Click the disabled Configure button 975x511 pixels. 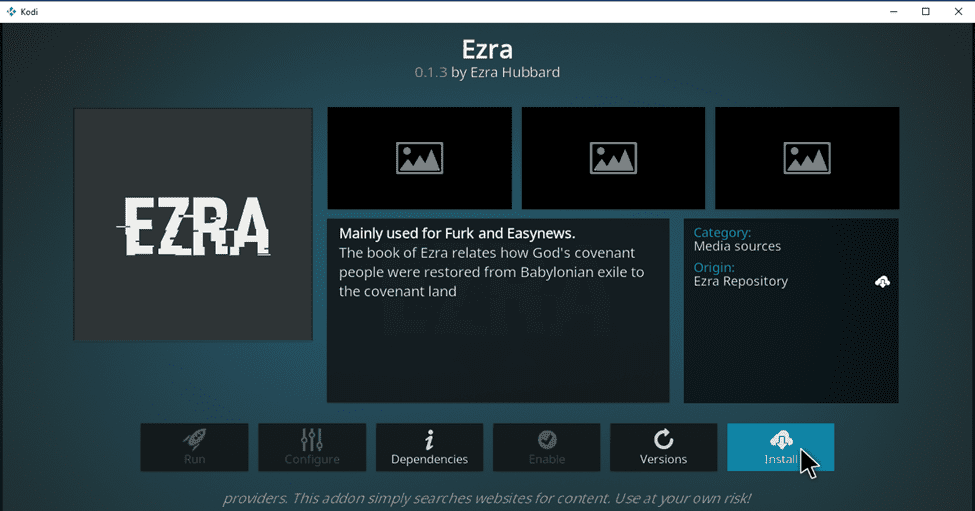point(312,447)
